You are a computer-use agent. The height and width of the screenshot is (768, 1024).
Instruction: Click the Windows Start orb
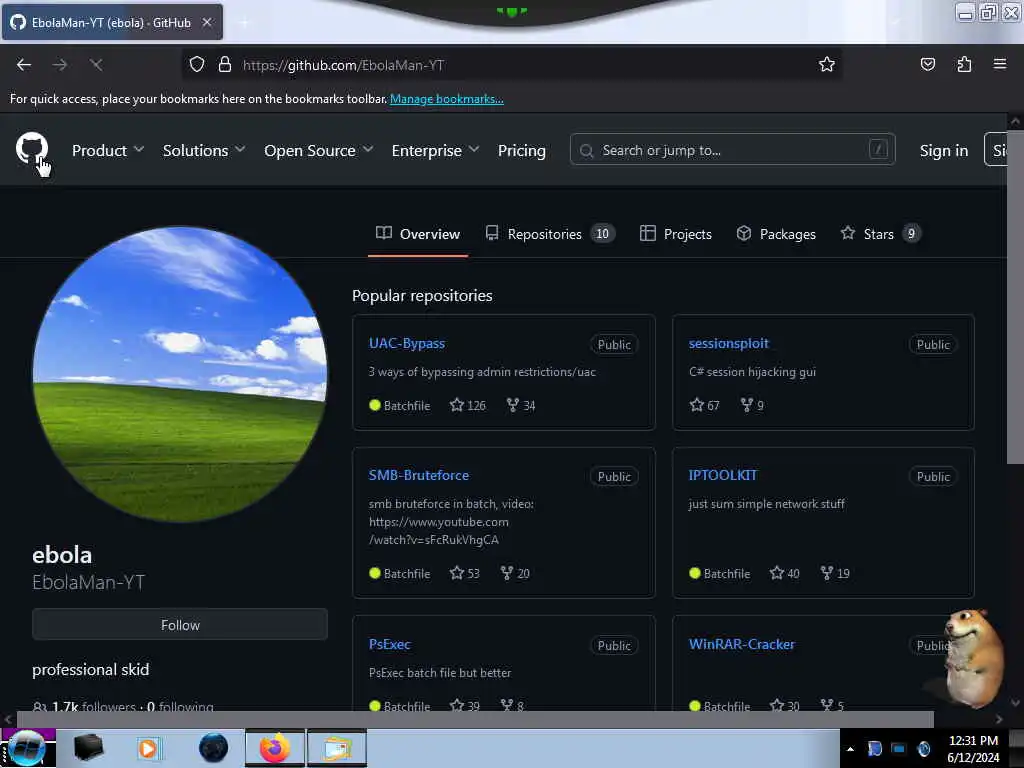click(x=27, y=748)
